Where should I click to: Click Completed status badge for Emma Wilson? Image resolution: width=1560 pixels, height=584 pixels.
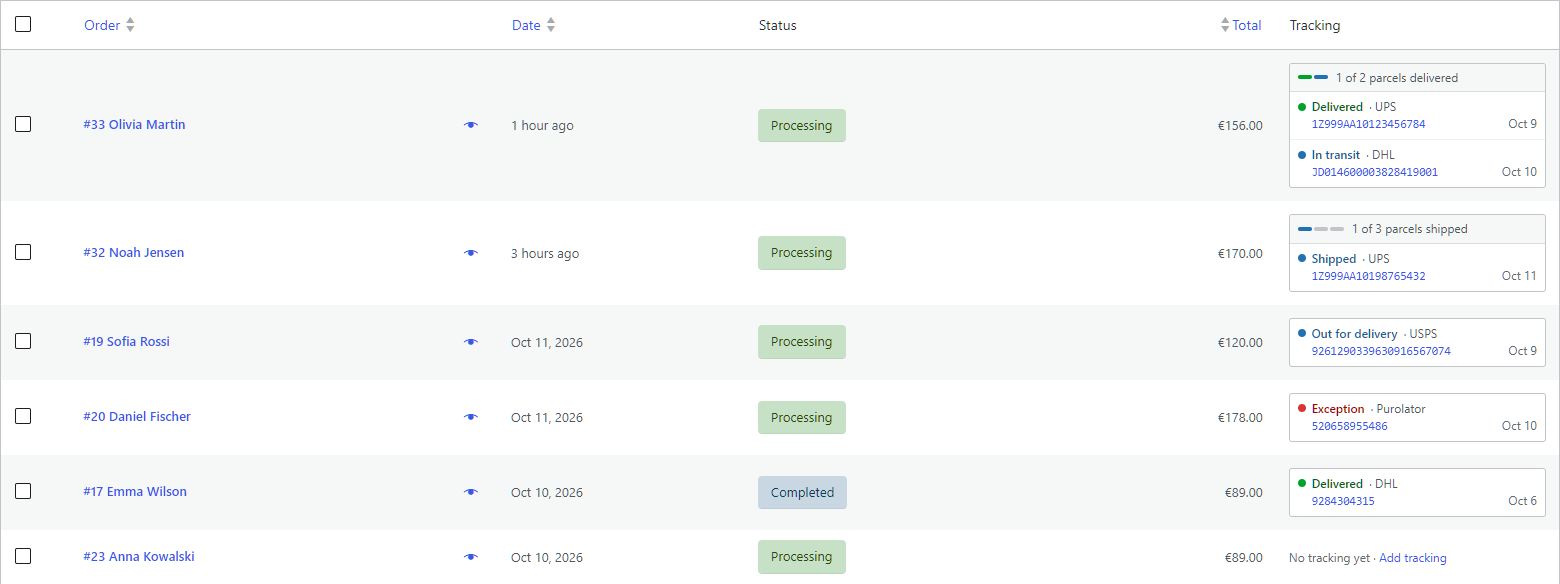(x=802, y=492)
